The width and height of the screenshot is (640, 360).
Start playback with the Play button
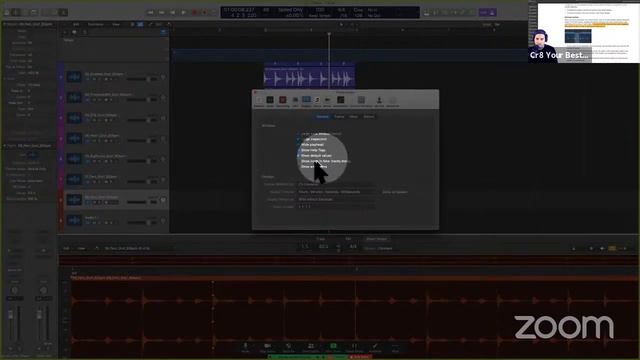click(x=184, y=12)
